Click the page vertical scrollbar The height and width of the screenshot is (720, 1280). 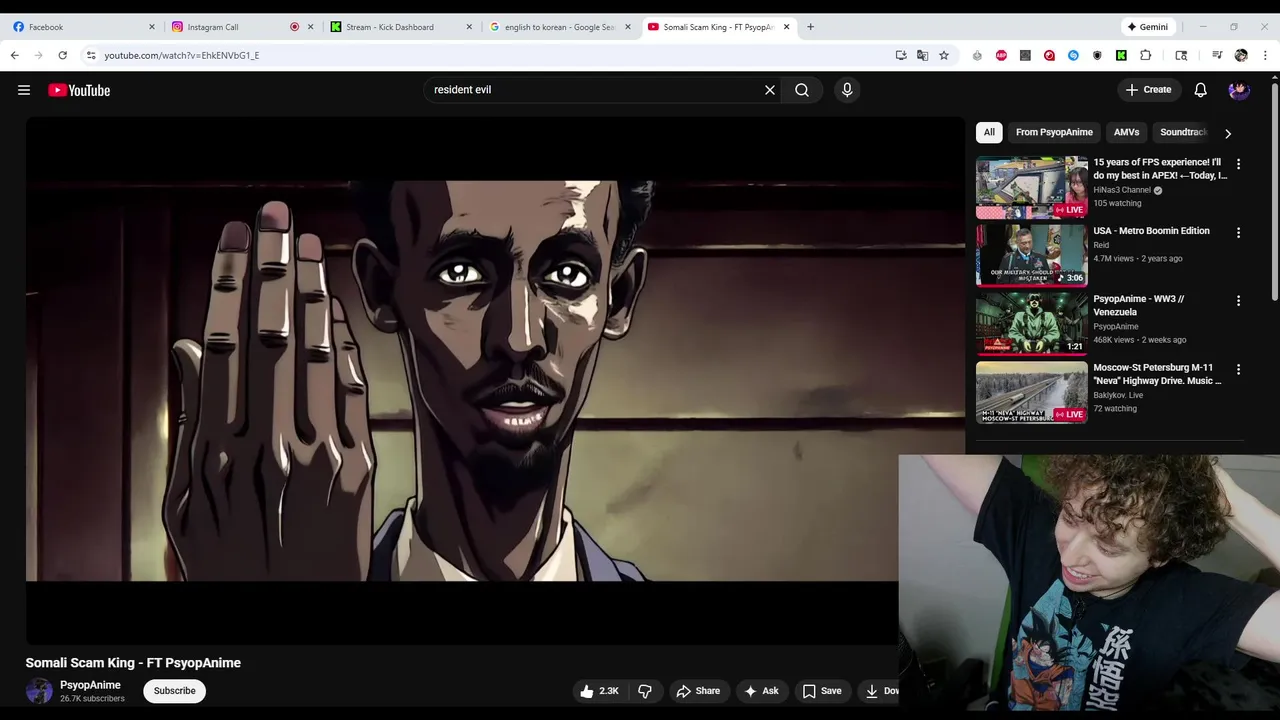pos(1275,190)
